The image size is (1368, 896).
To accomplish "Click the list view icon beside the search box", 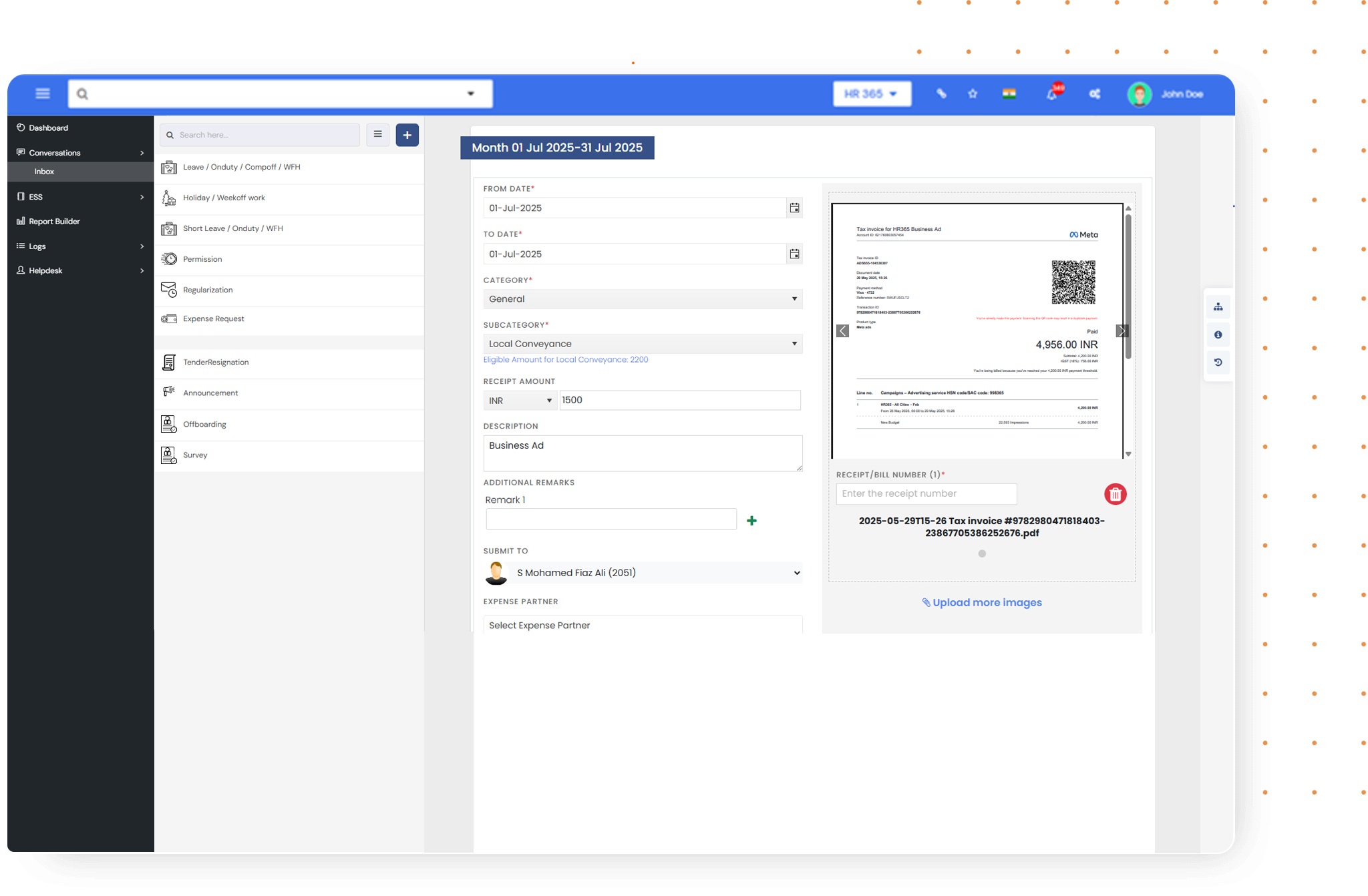I will 377,134.
